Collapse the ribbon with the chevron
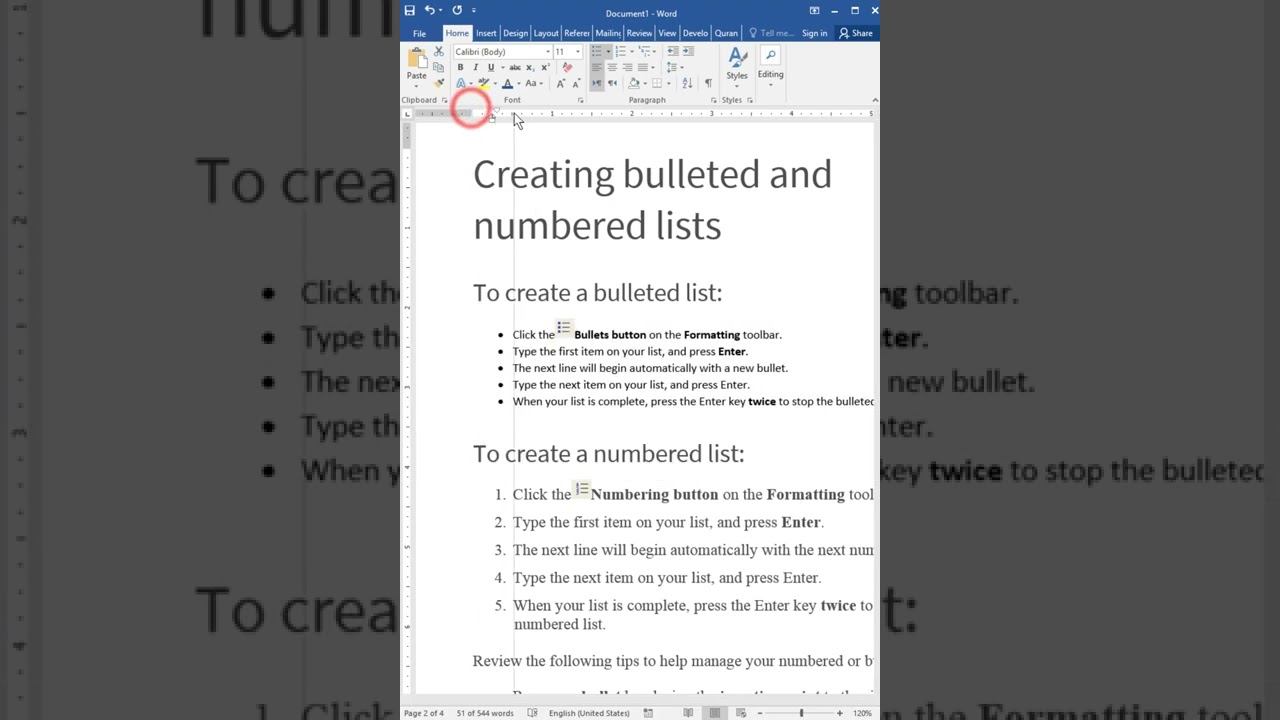1280x720 pixels. (x=874, y=100)
